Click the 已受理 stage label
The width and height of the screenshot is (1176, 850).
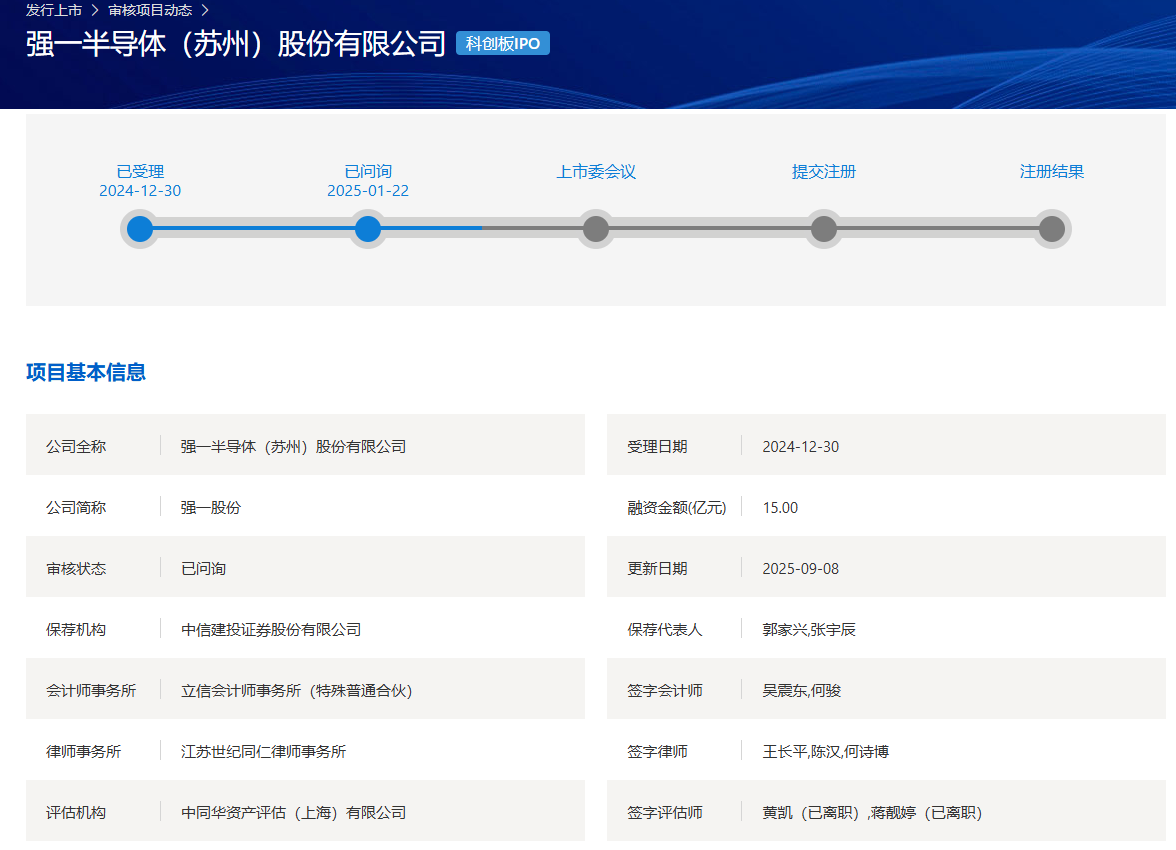tap(140, 172)
